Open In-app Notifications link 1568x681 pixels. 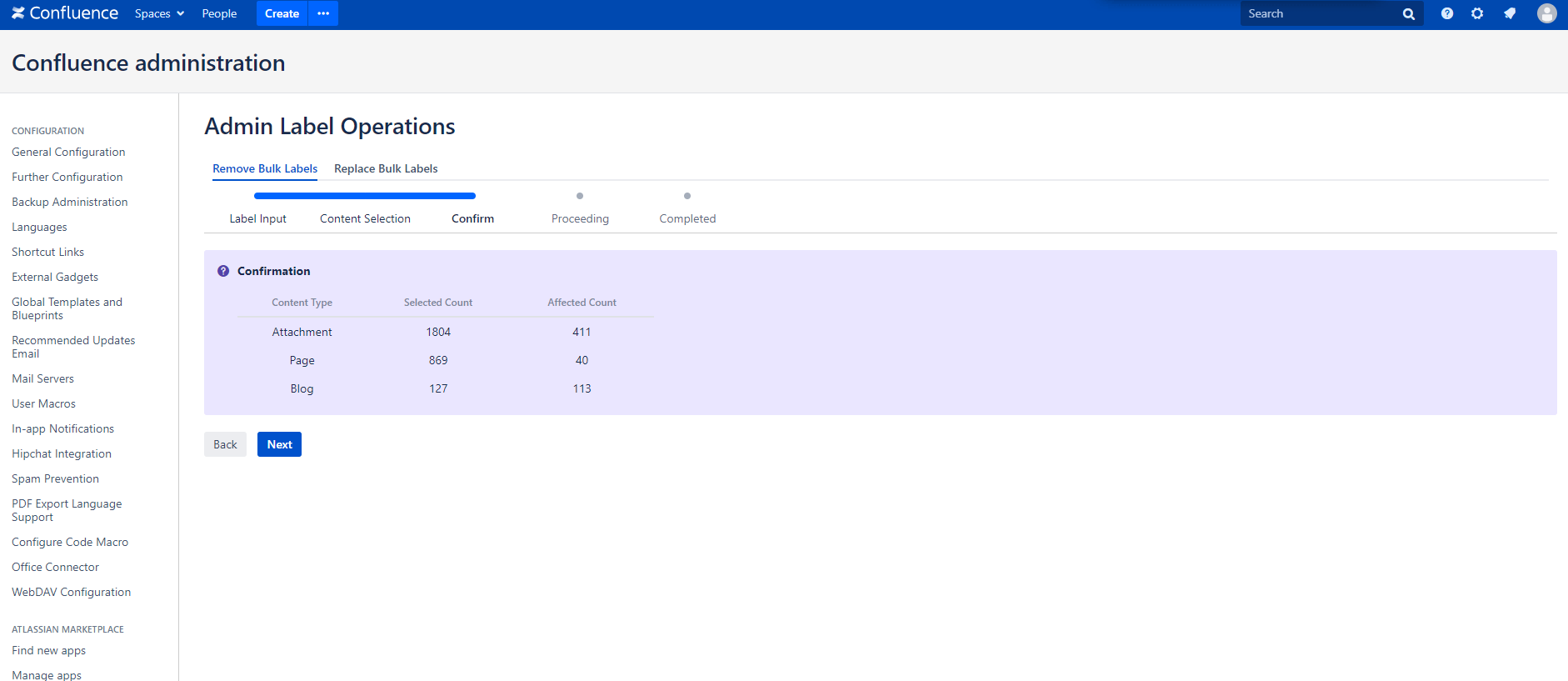tap(62, 428)
